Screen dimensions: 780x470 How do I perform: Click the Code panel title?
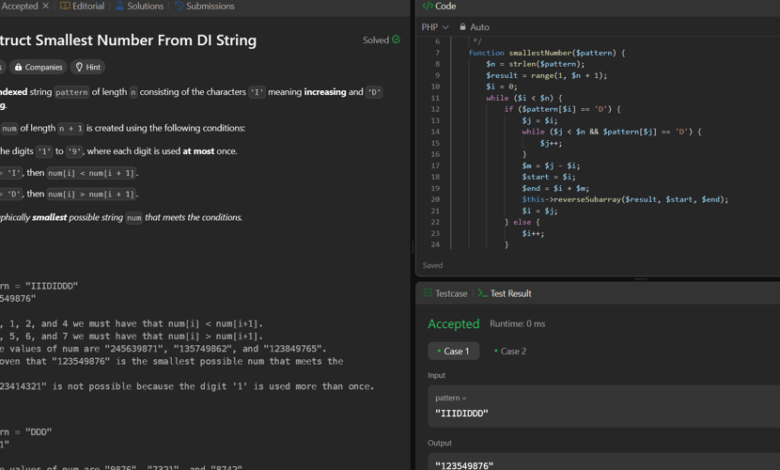(x=445, y=6)
